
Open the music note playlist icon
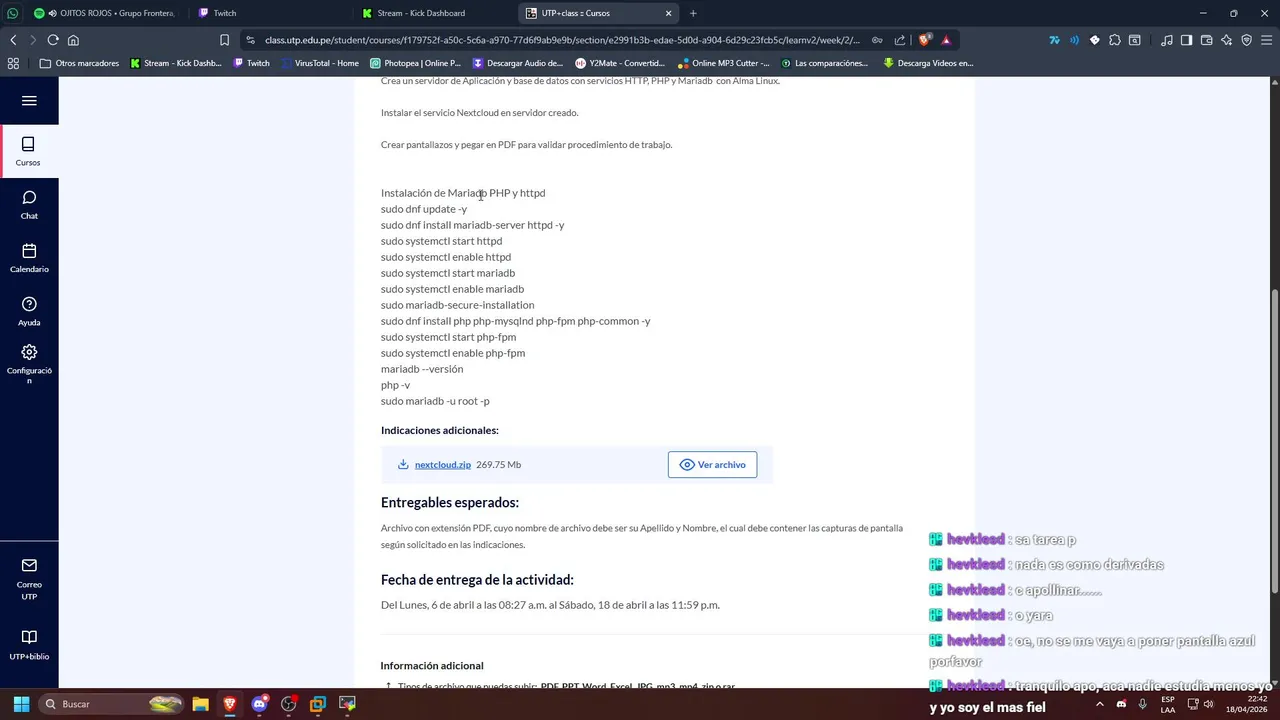1167,40
